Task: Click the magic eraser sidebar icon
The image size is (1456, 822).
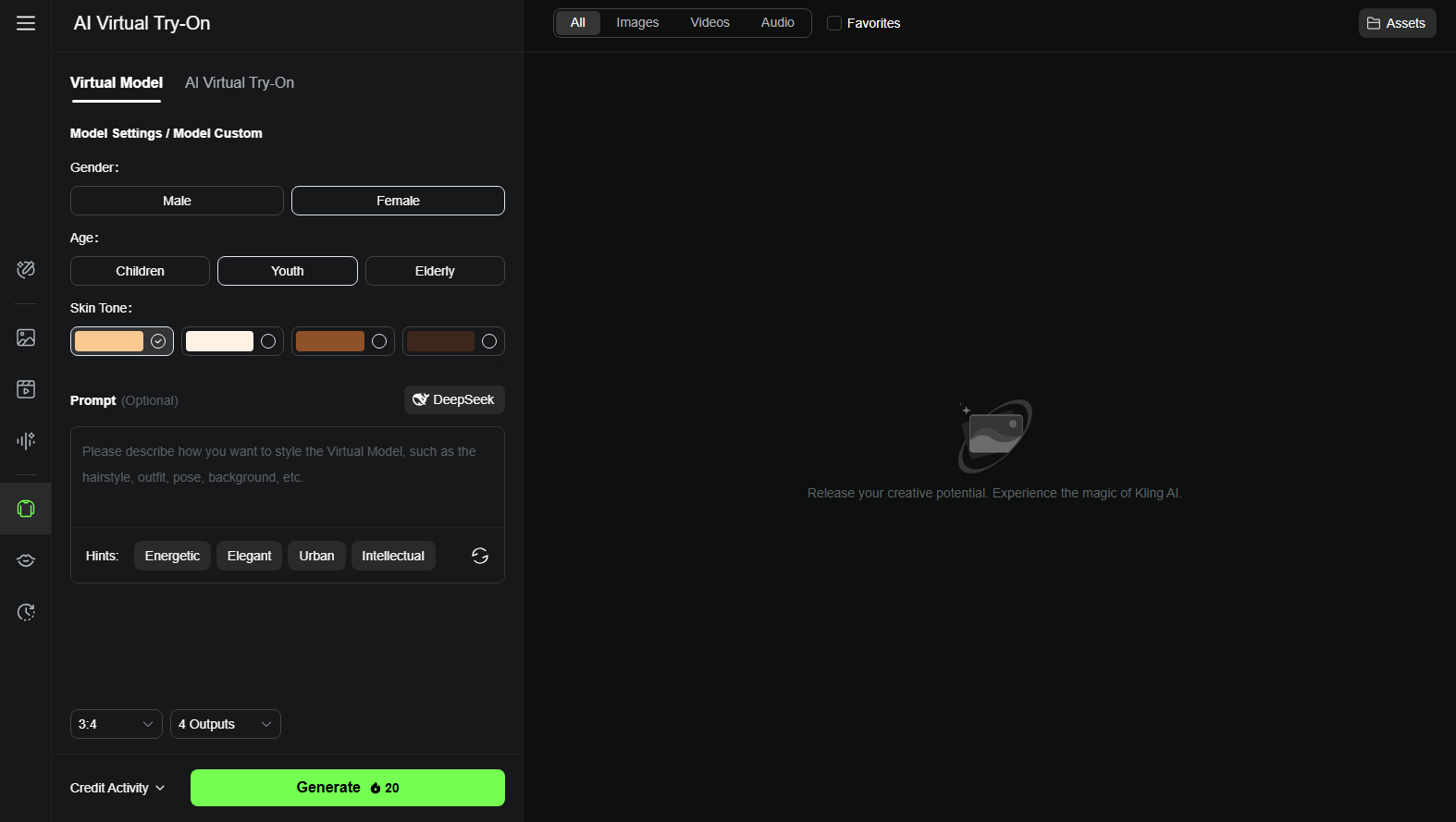Action: [x=26, y=269]
